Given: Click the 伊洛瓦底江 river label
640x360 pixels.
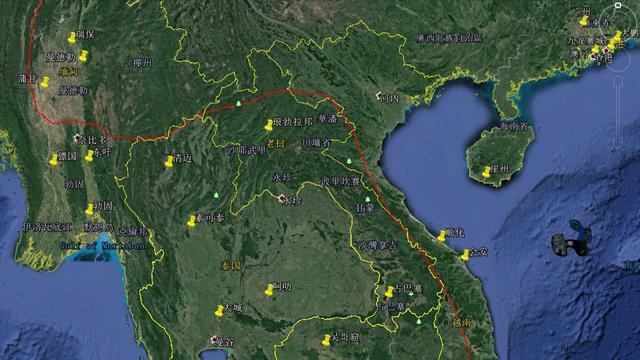Looking at the screenshot, I should [x=47, y=227].
